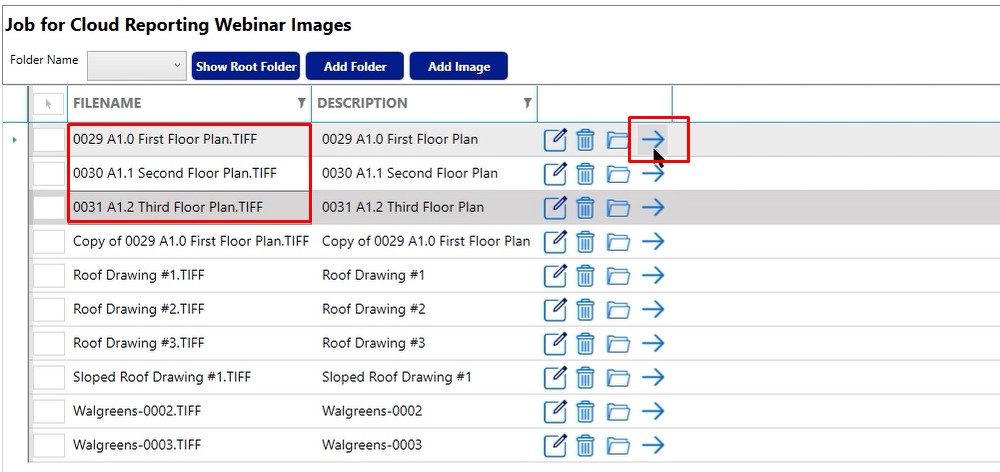Click arrow icon for Walgreens-0003 row

pos(653,445)
